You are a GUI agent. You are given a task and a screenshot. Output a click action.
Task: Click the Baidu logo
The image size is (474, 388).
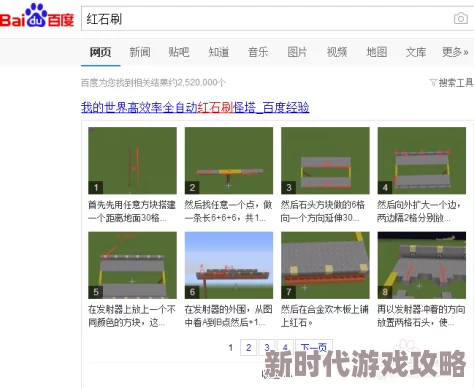tap(37, 16)
